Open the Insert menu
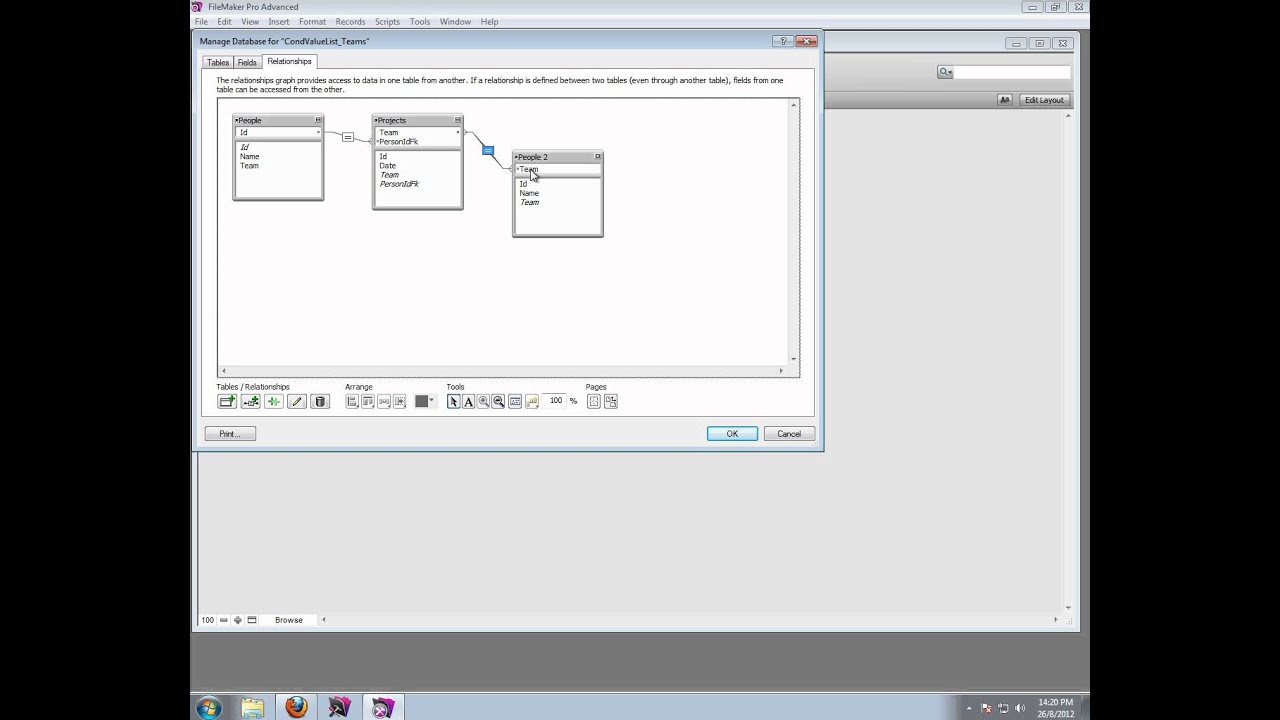This screenshot has height=720, width=1280. point(279,22)
